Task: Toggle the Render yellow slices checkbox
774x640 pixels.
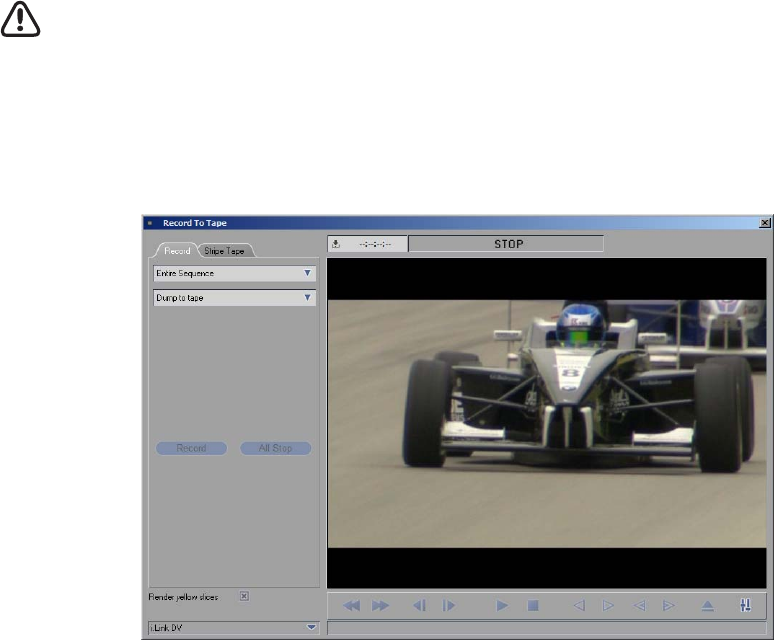Action: 244,596
